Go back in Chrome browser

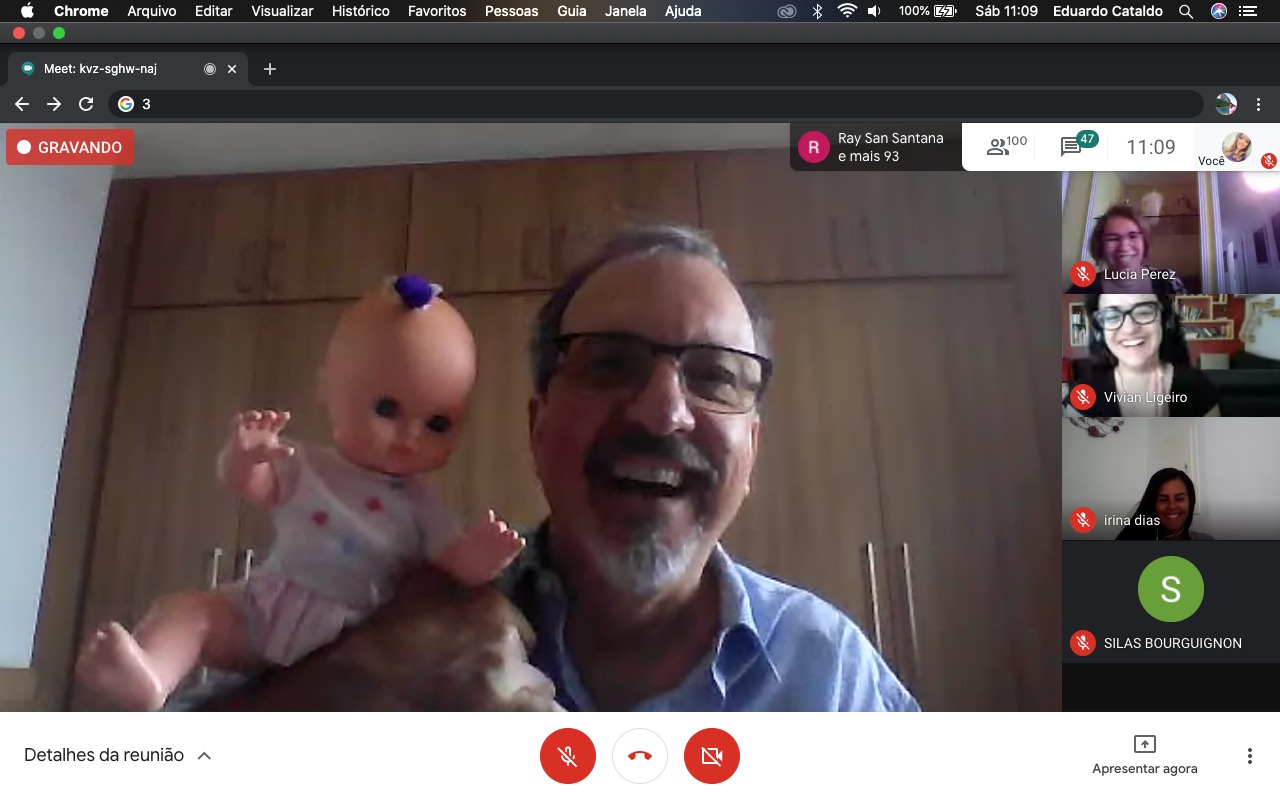point(22,104)
